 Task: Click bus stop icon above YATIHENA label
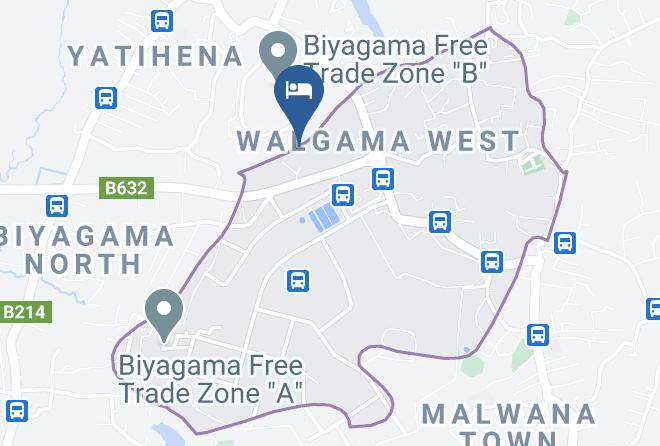(x=162, y=21)
